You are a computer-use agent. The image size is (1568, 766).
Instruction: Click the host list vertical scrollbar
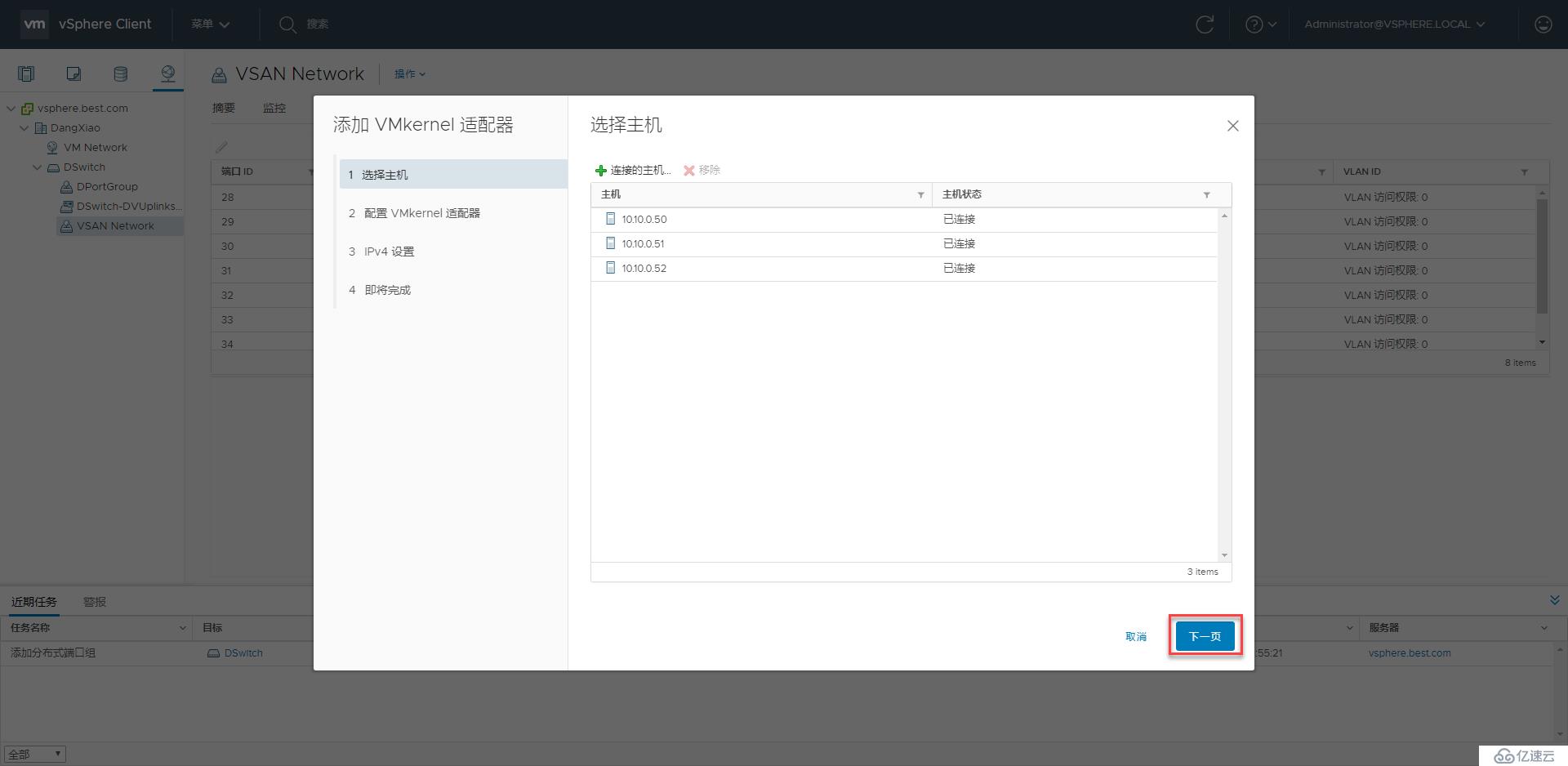[1224, 384]
